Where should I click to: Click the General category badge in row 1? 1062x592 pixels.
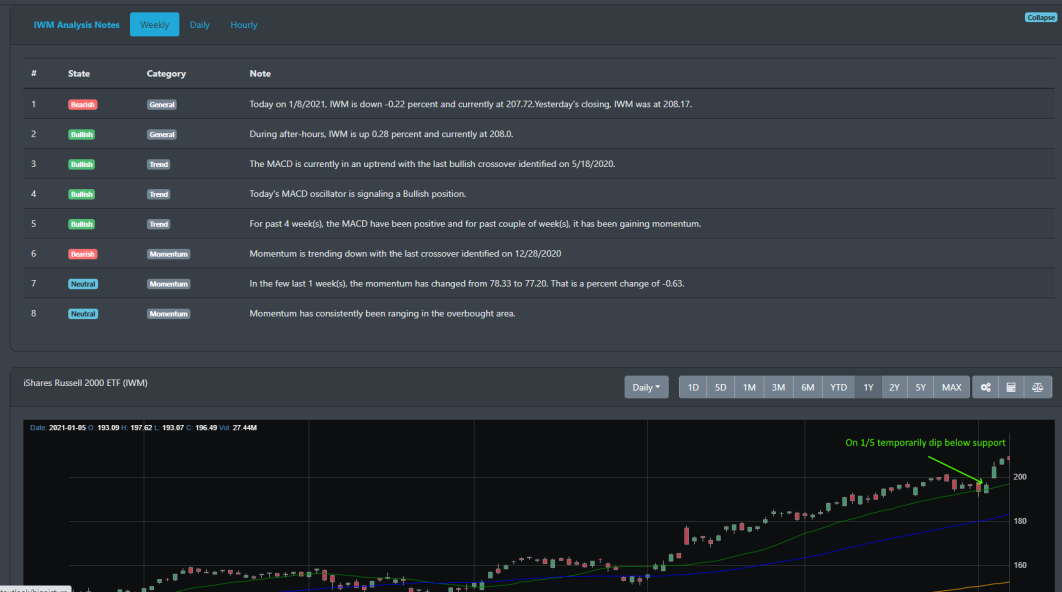pyautogui.click(x=162, y=104)
